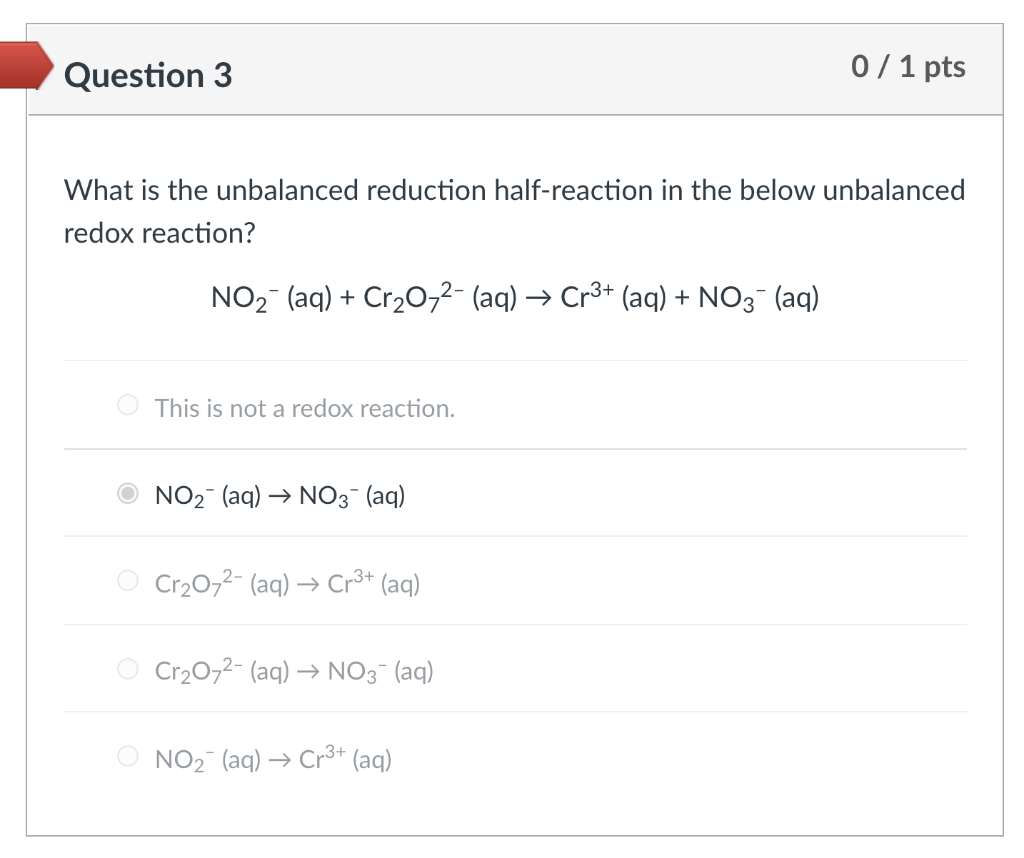This screenshot has width=1024, height=858.
Task: Pick the NO2- to Cr3+ answer option
Action: click(x=127, y=756)
